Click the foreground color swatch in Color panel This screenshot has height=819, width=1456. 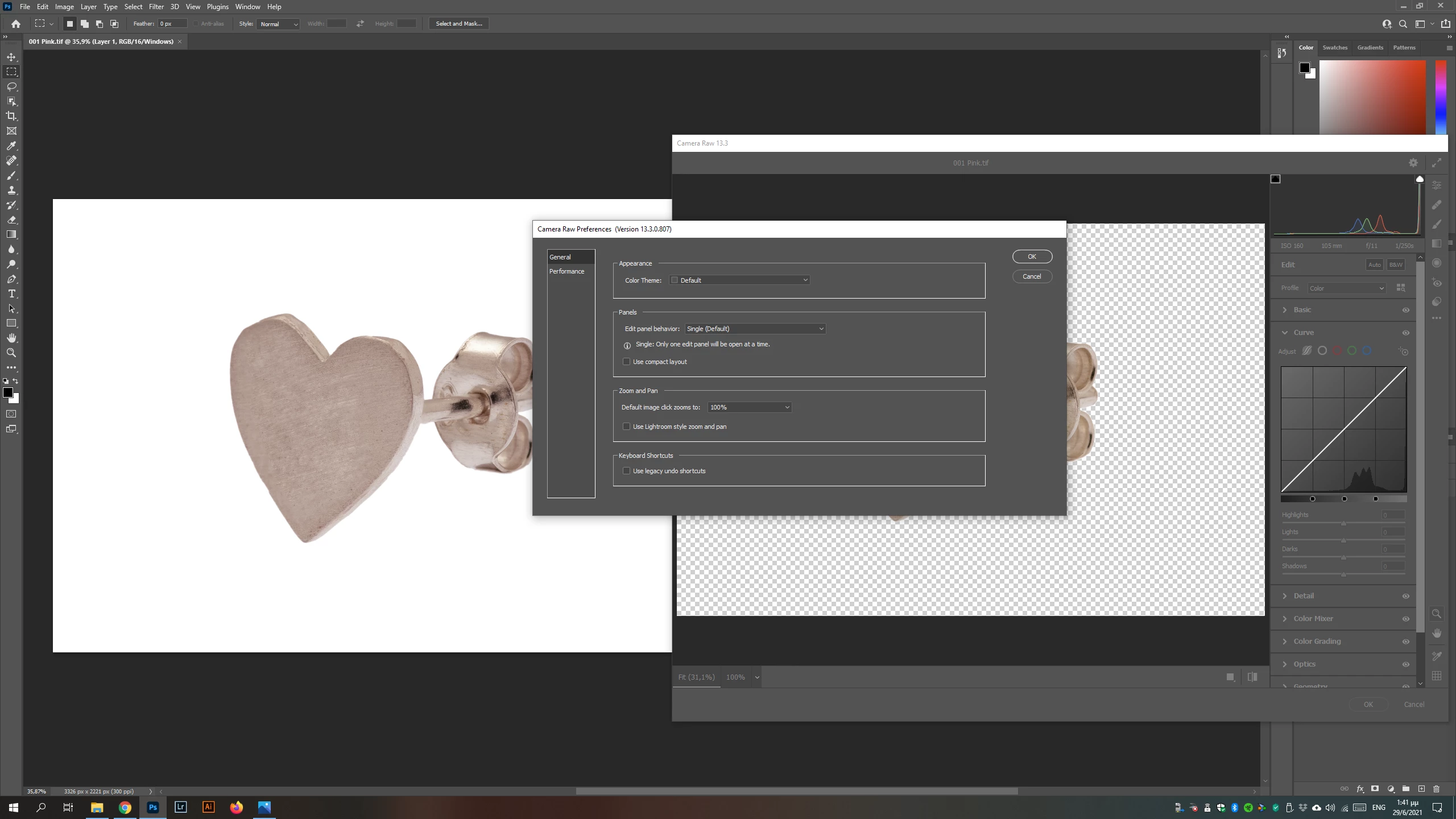tap(1304, 68)
